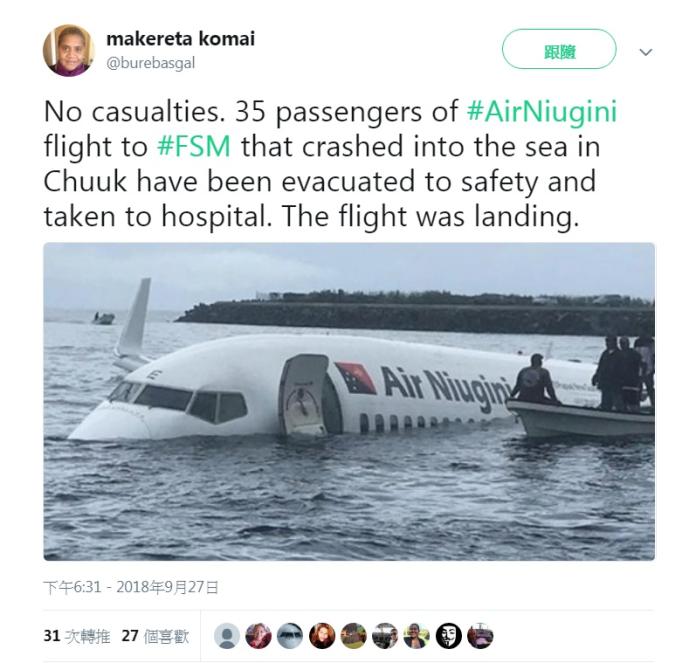The width and height of the screenshot is (696, 663).
Task: Click the @burebasgal handle
Action: (x=150, y=62)
